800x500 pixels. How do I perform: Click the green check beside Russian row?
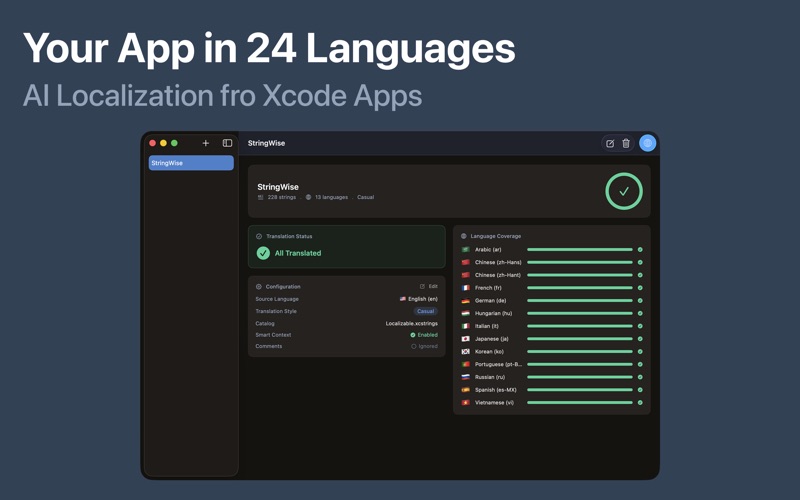pos(640,377)
